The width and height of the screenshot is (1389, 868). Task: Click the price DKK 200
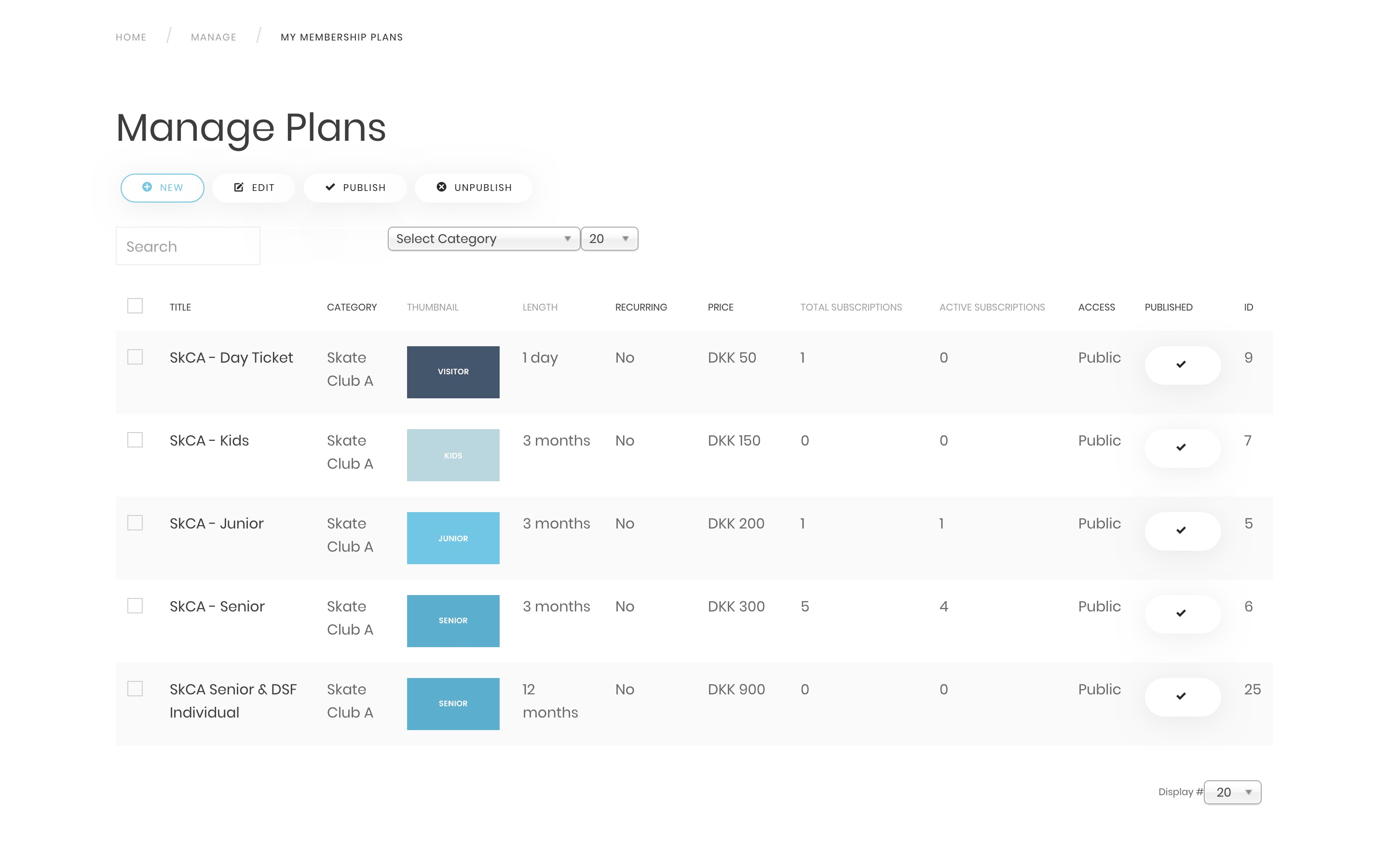736,524
